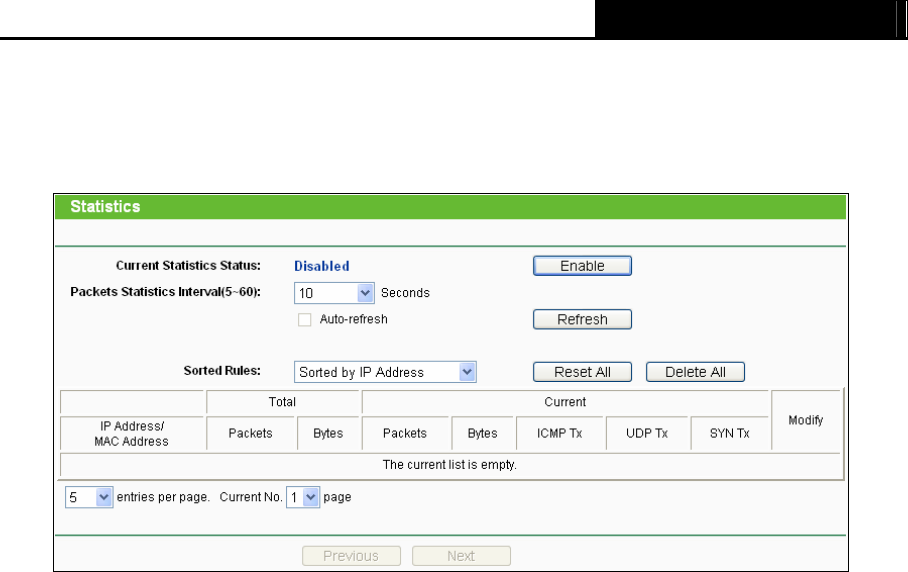Click the IP Address/MAC Address column header

click(x=131, y=434)
